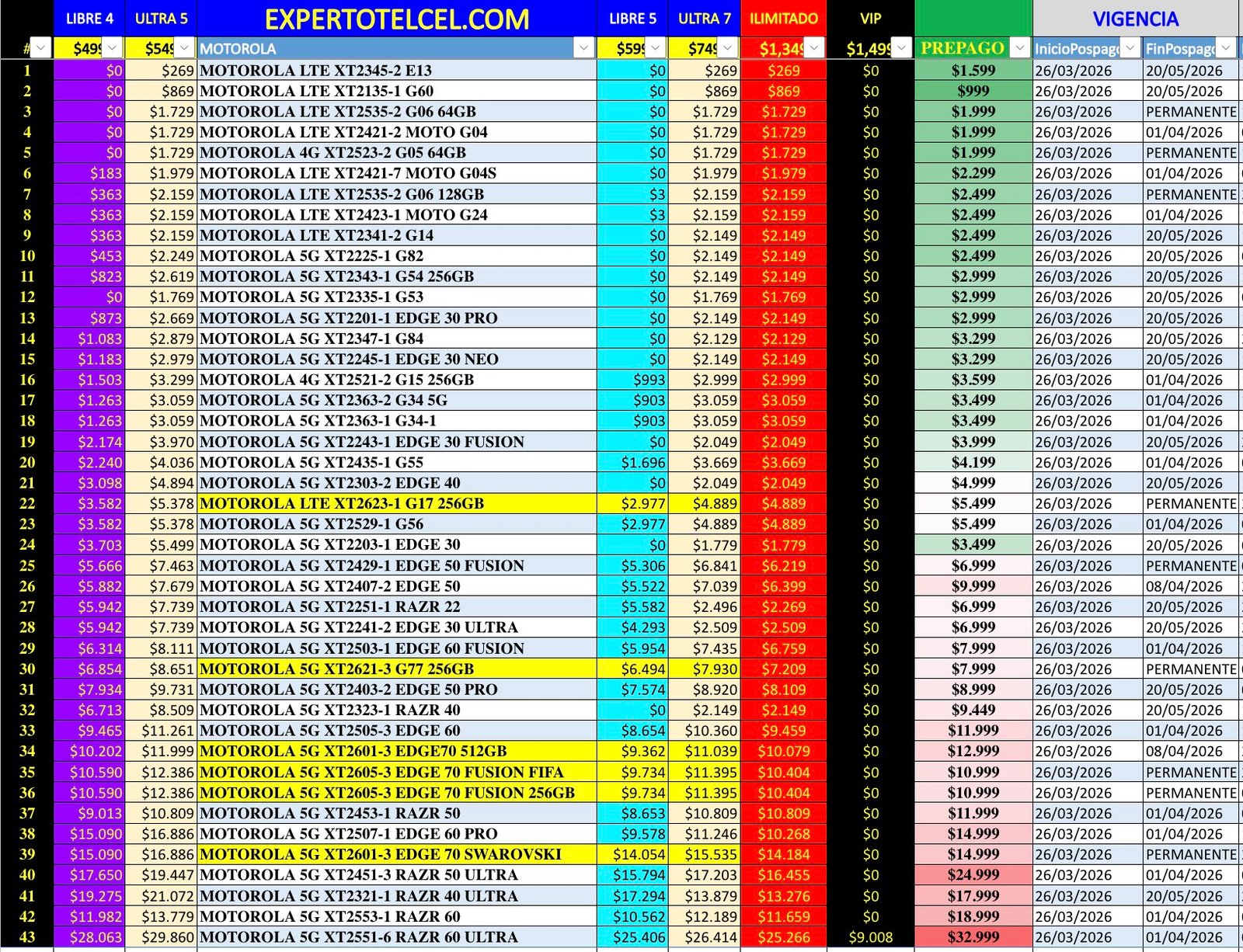The height and width of the screenshot is (952, 1243).
Task: Open the LIBRE 5 $599 filter dropdown
Action: pyautogui.click(x=655, y=48)
